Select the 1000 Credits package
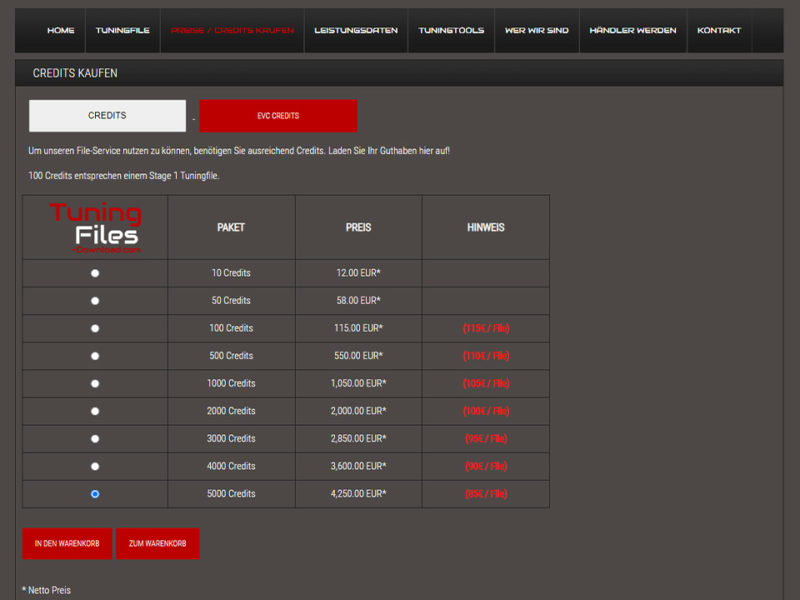This screenshot has height=600, width=800. 95,383
